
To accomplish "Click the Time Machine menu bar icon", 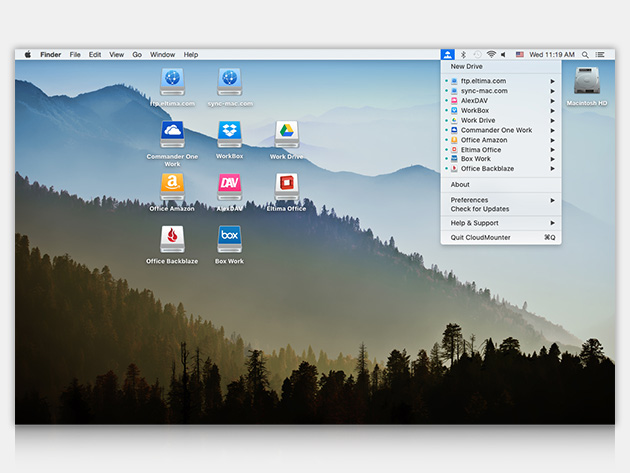I will (x=477, y=55).
